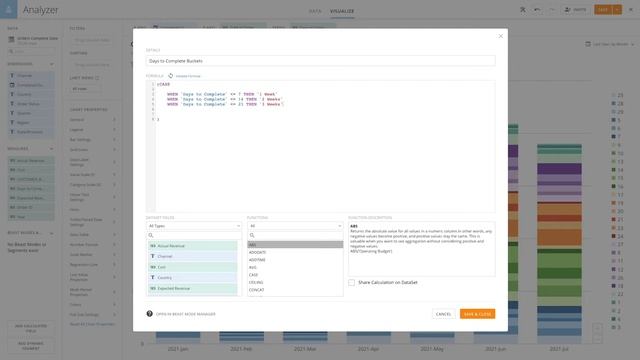
Task: Select Channel field in dataset fields list
Action: [x=192, y=256]
